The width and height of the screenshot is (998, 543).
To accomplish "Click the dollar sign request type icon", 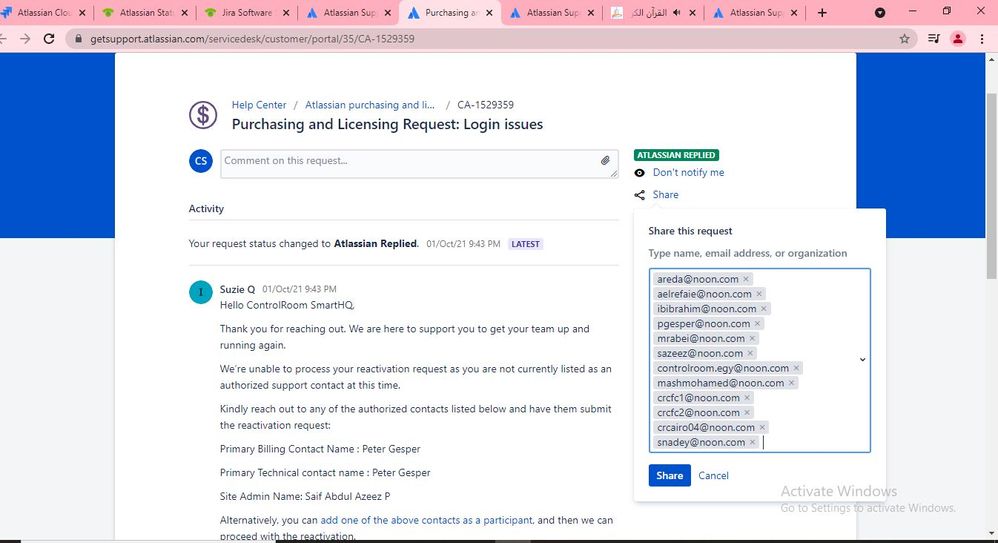I will (203, 115).
